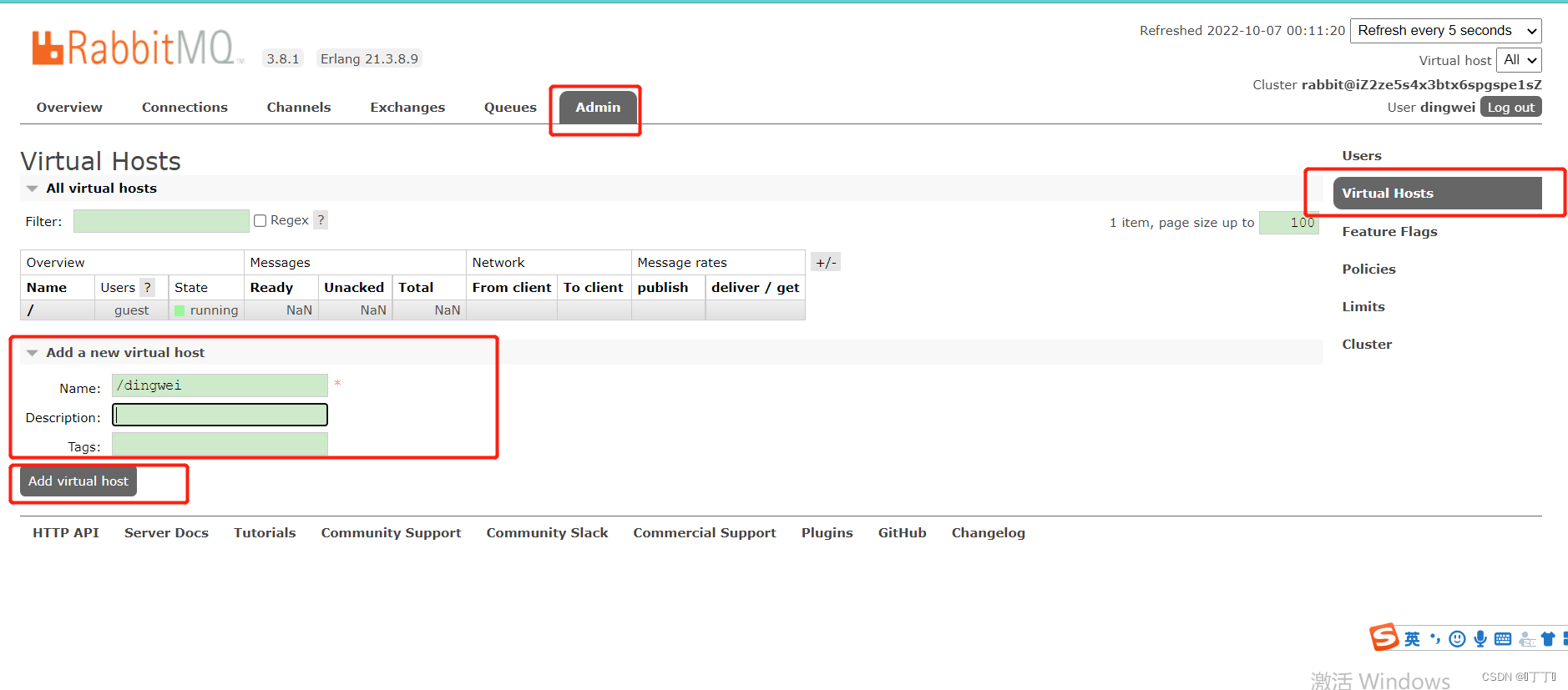The image size is (1568, 690).
Task: Click the virtual host filter field
Action: tap(161, 221)
